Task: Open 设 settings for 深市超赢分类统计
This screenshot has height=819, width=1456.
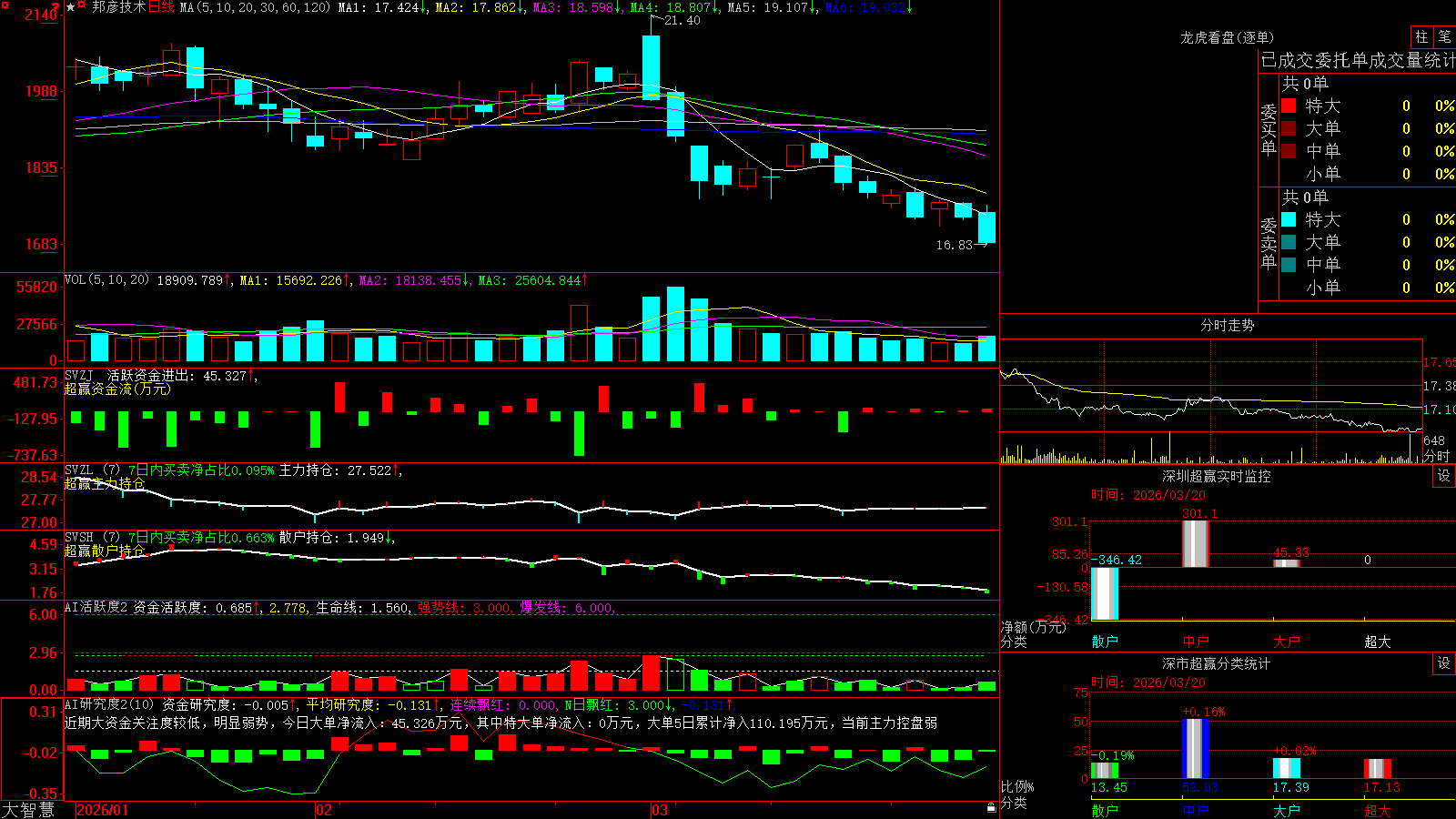Action: pos(1444,663)
